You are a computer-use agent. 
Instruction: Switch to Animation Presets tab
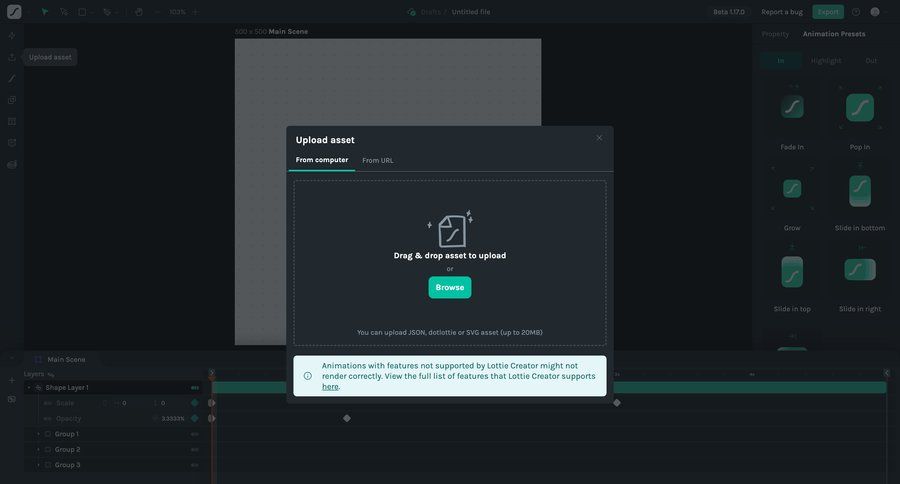pos(834,34)
